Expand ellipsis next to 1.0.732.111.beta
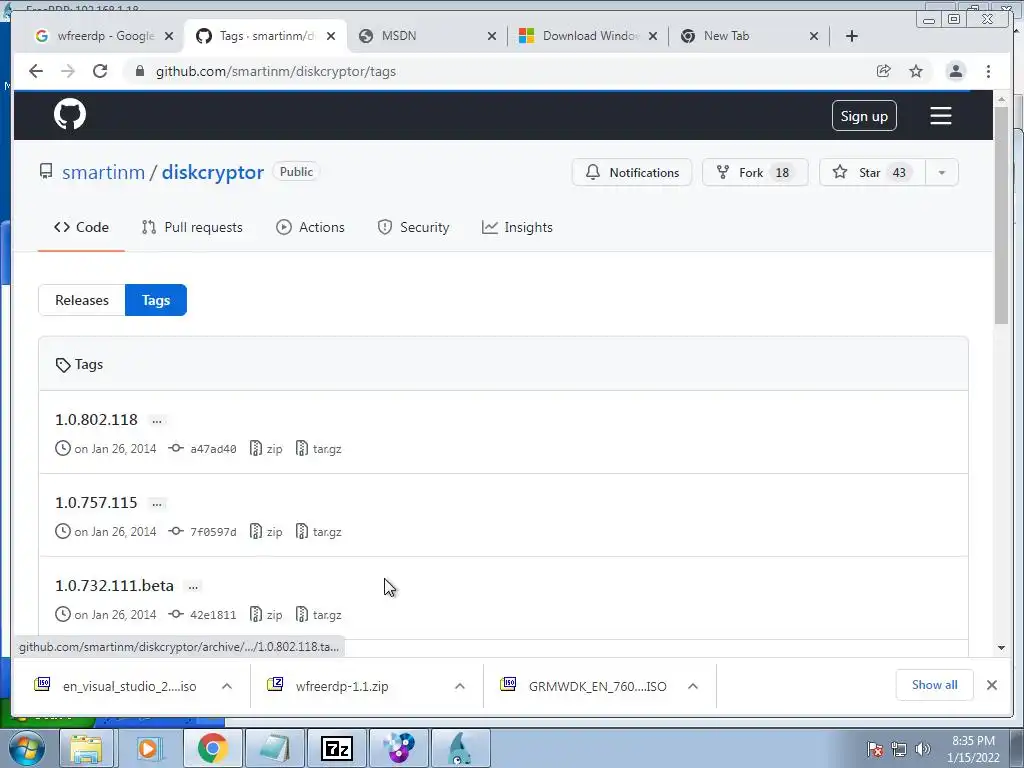Image resolution: width=1024 pixels, height=768 pixels. 193,587
